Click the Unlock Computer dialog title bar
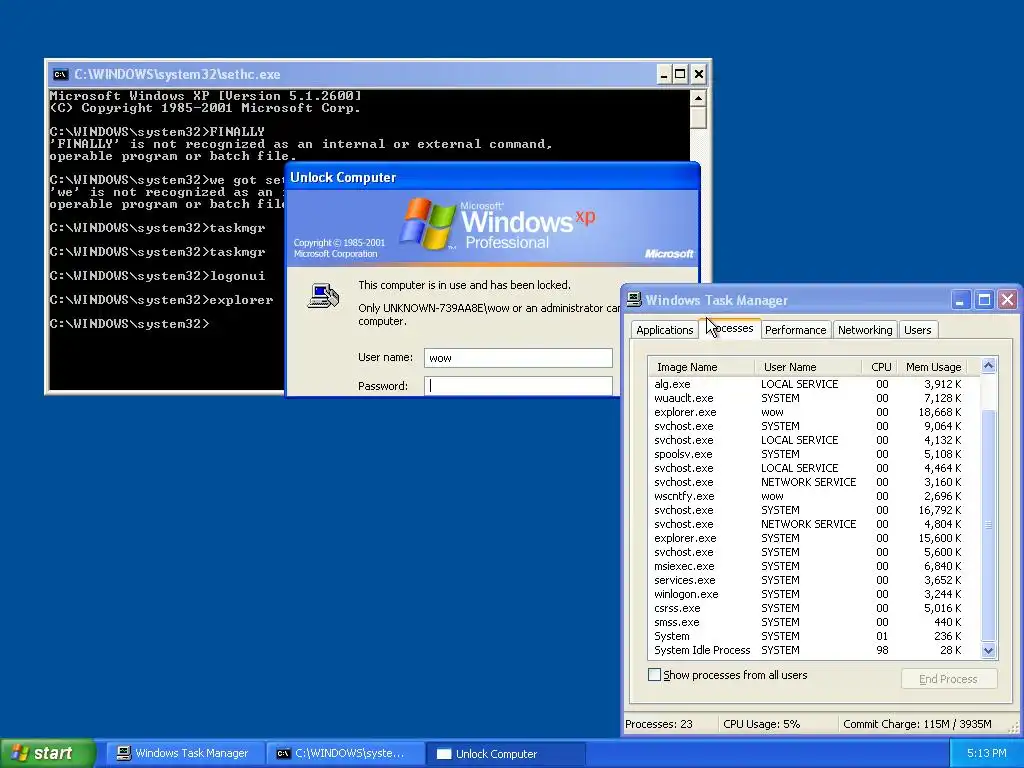 pyautogui.click(x=492, y=178)
